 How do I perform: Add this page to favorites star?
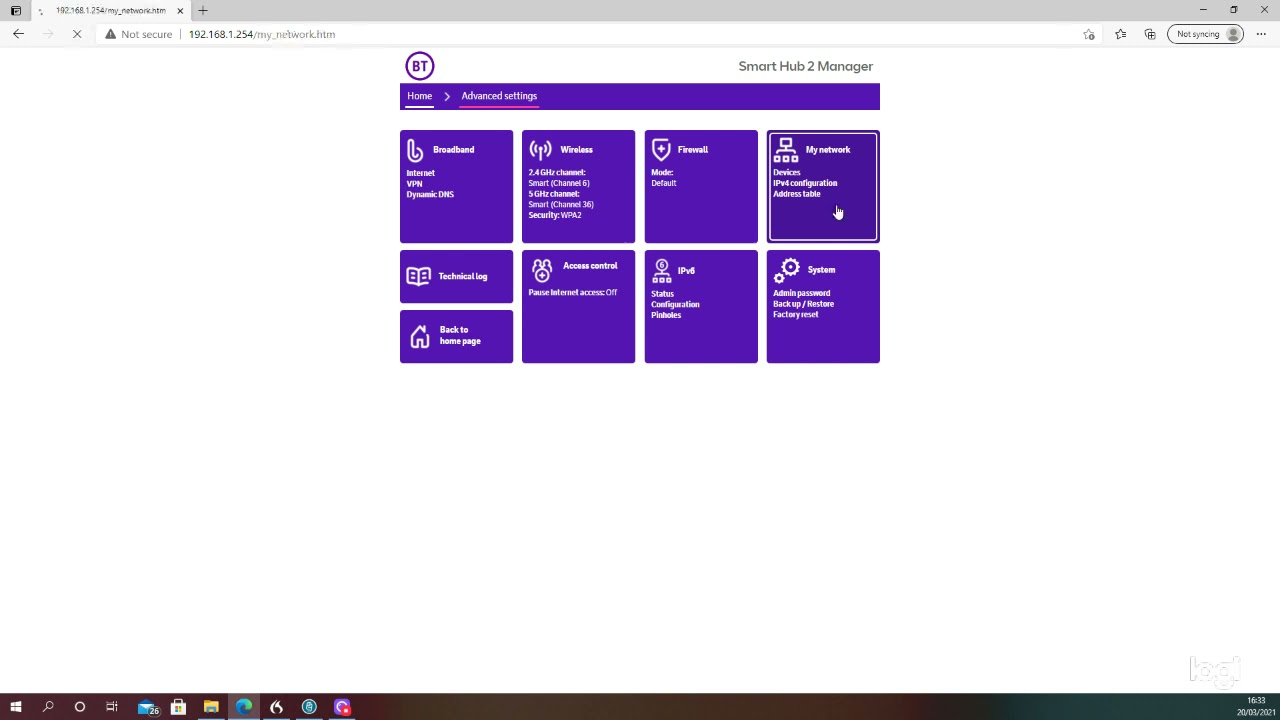[x=1089, y=34]
